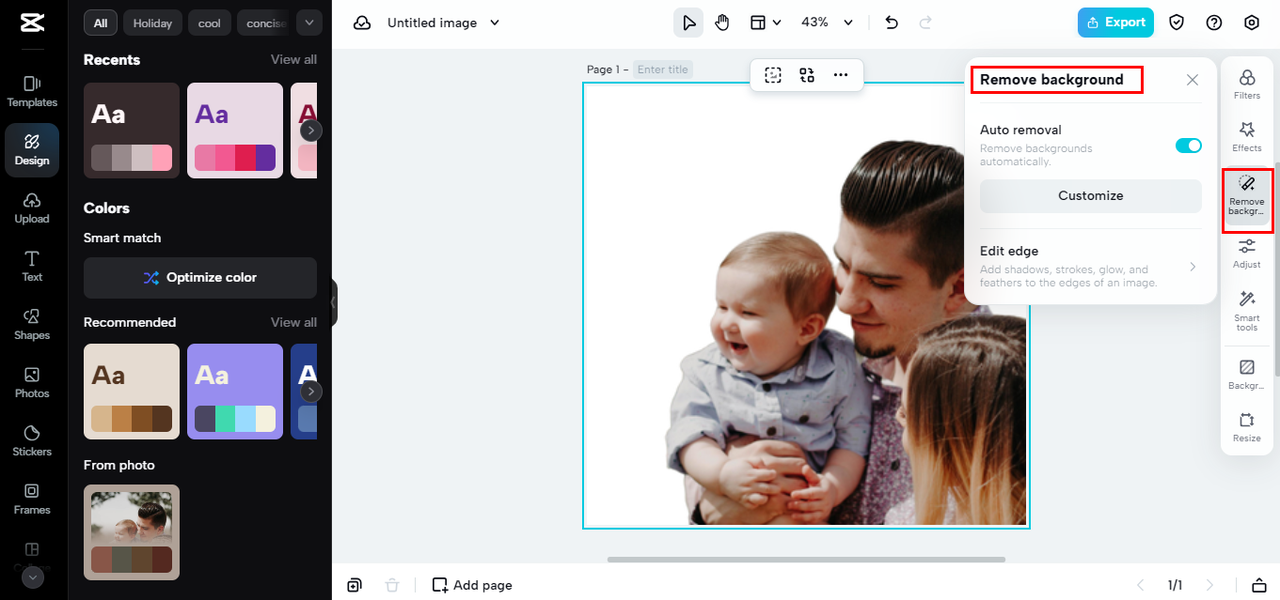Screen dimensions: 1280x600
Task: Expand the style filter tags dropdown
Action: (309, 23)
